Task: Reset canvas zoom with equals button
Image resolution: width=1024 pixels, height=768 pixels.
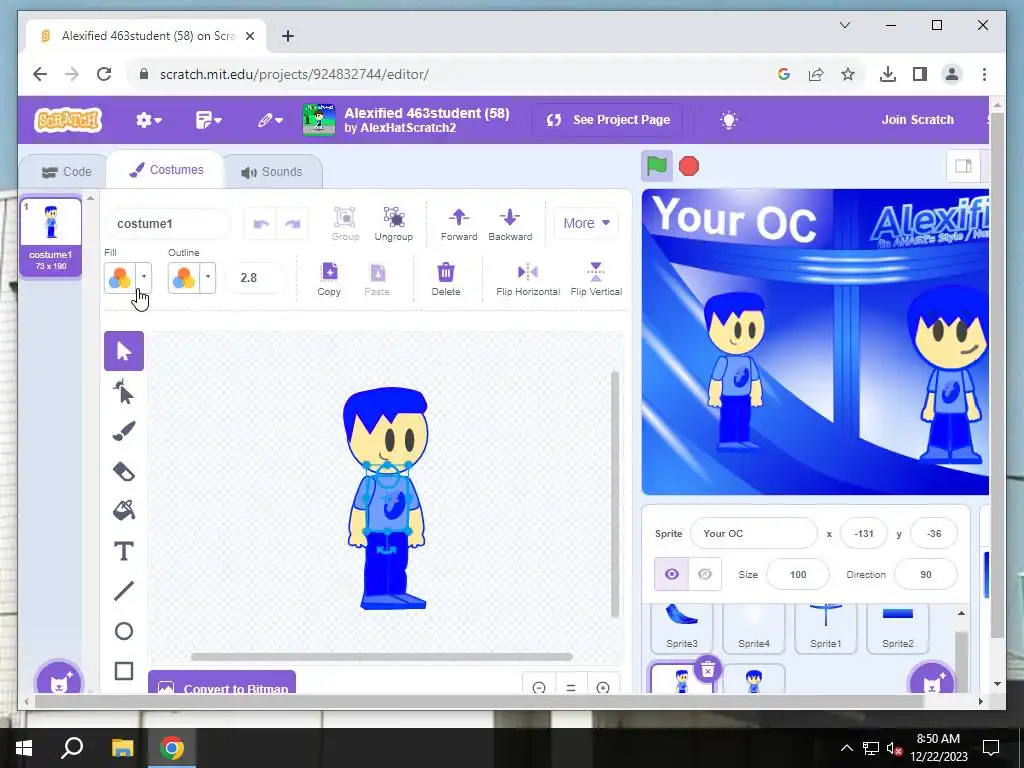Action: click(571, 688)
